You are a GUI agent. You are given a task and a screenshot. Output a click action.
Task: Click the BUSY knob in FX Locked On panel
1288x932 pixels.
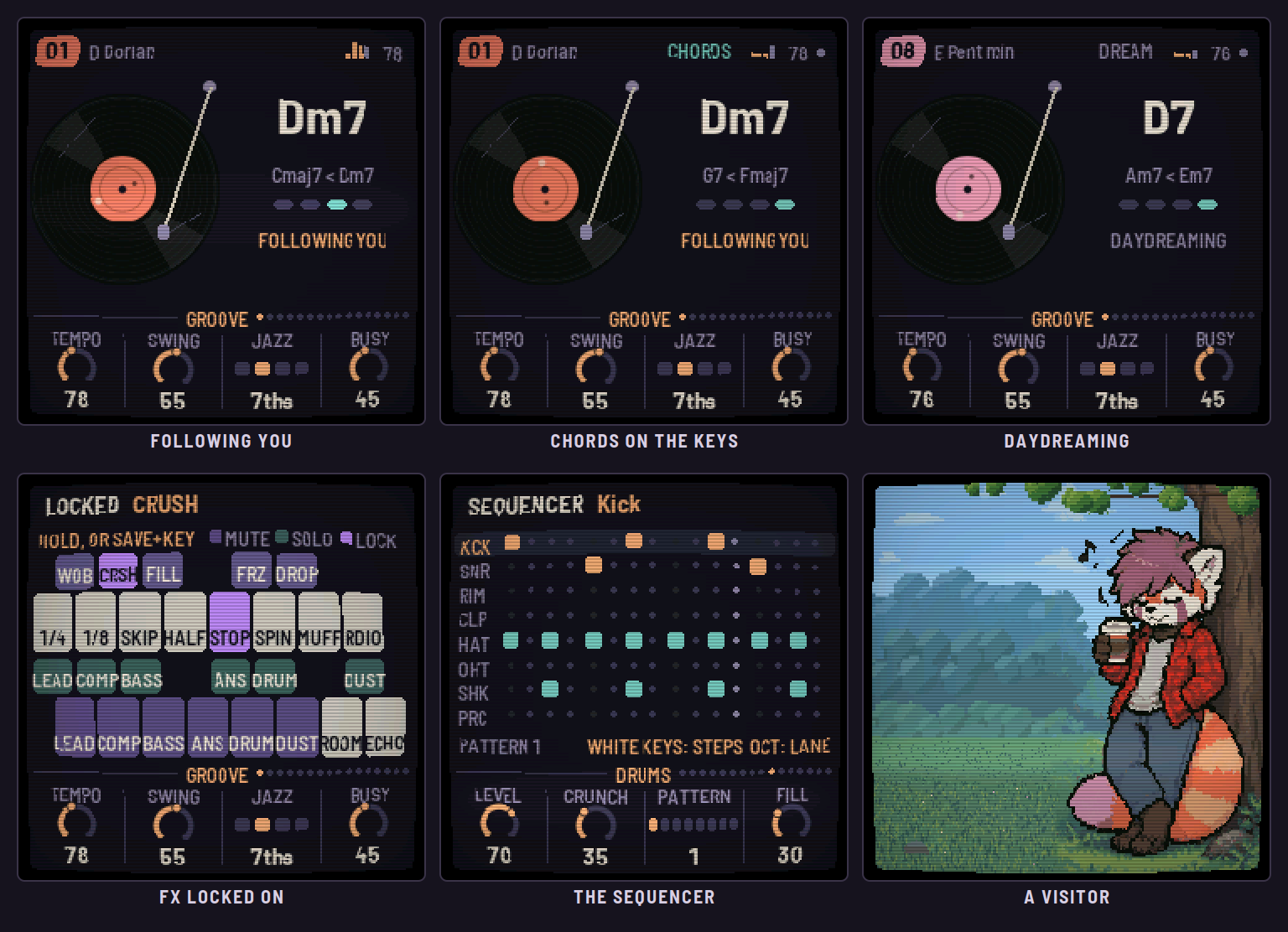(x=367, y=823)
